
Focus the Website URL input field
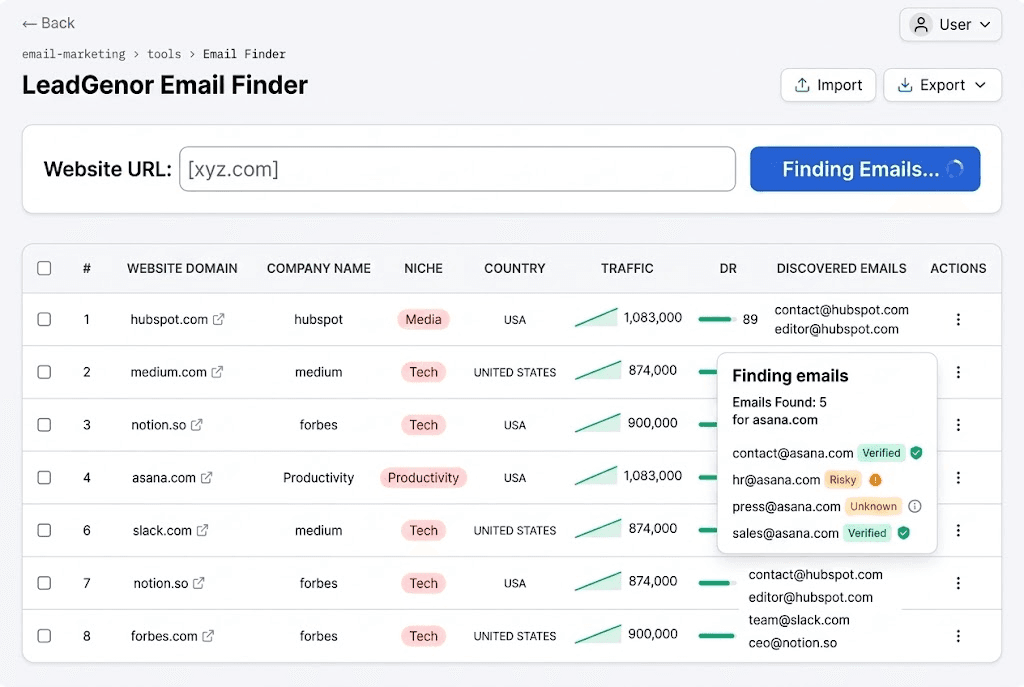tap(457, 169)
